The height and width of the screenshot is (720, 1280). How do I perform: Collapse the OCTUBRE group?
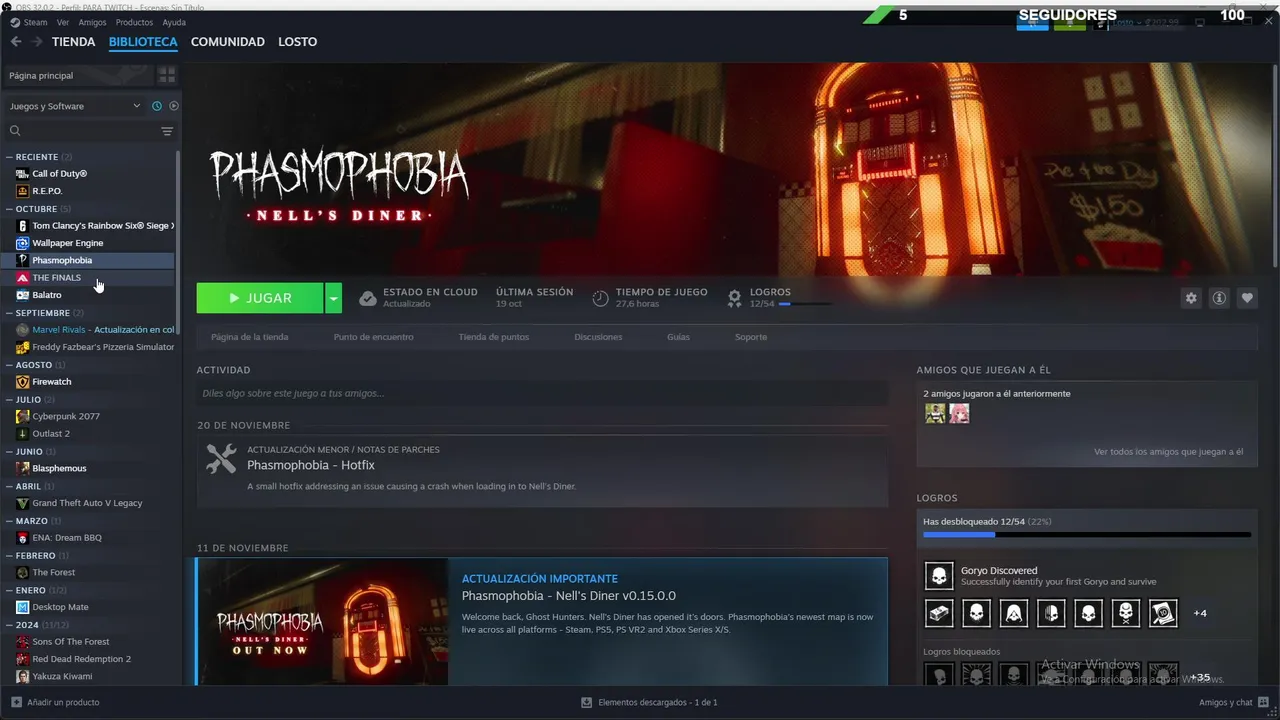9,209
